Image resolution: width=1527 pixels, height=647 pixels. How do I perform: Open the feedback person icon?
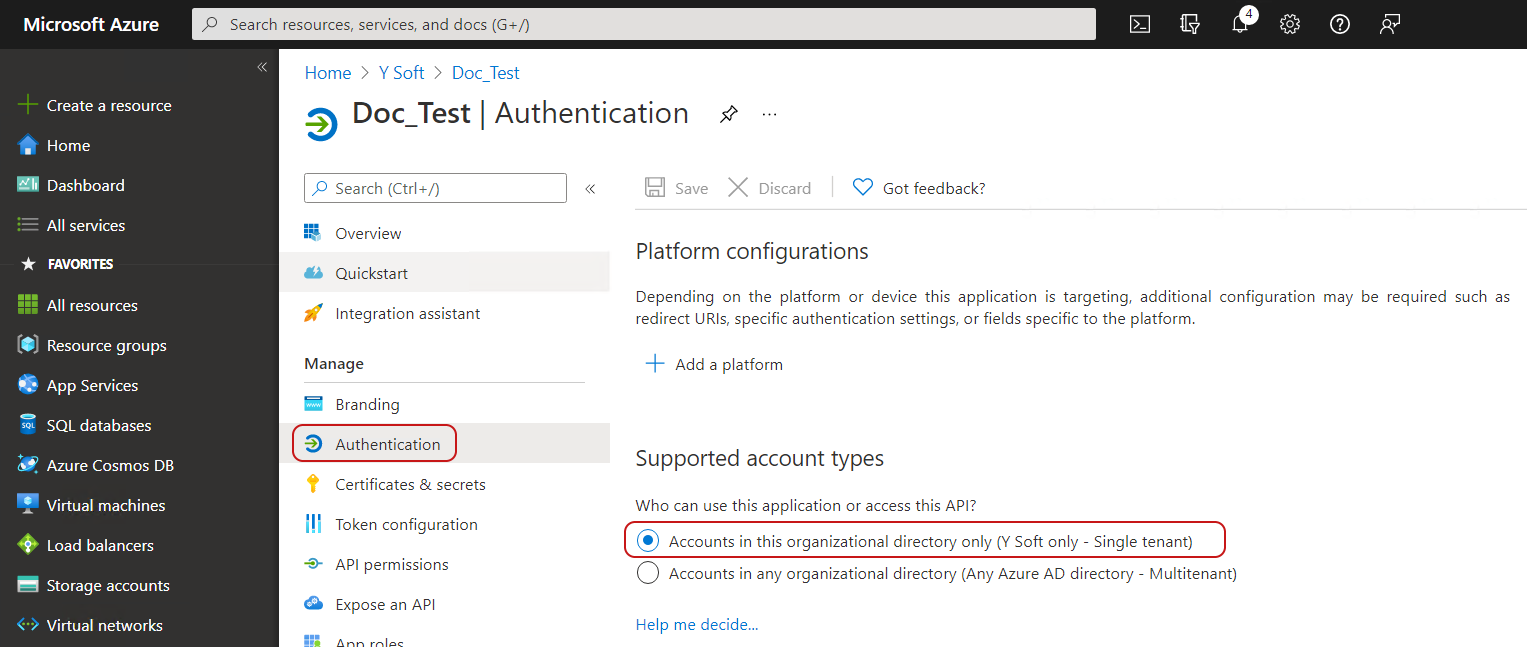pyautogui.click(x=1390, y=25)
